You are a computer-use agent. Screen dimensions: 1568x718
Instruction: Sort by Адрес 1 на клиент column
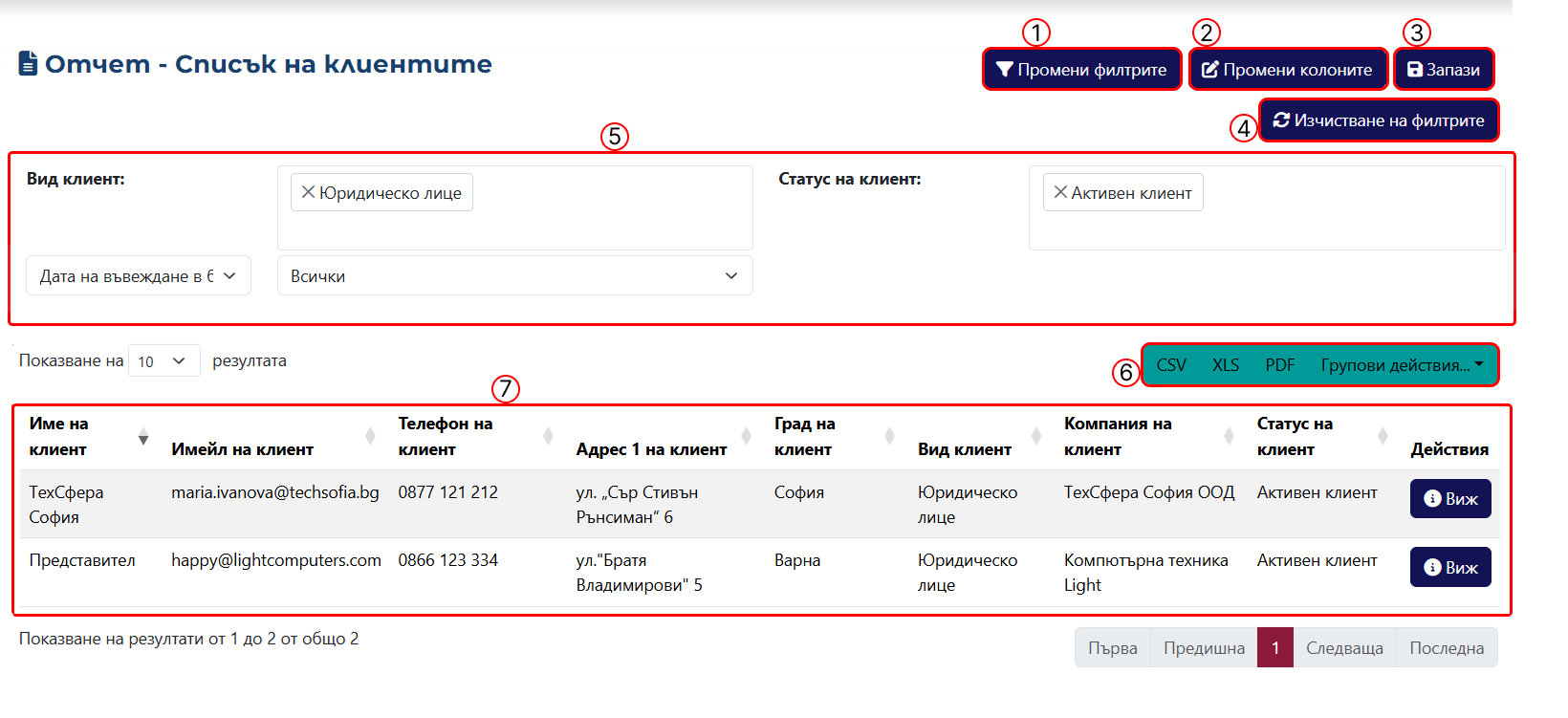[x=665, y=436]
